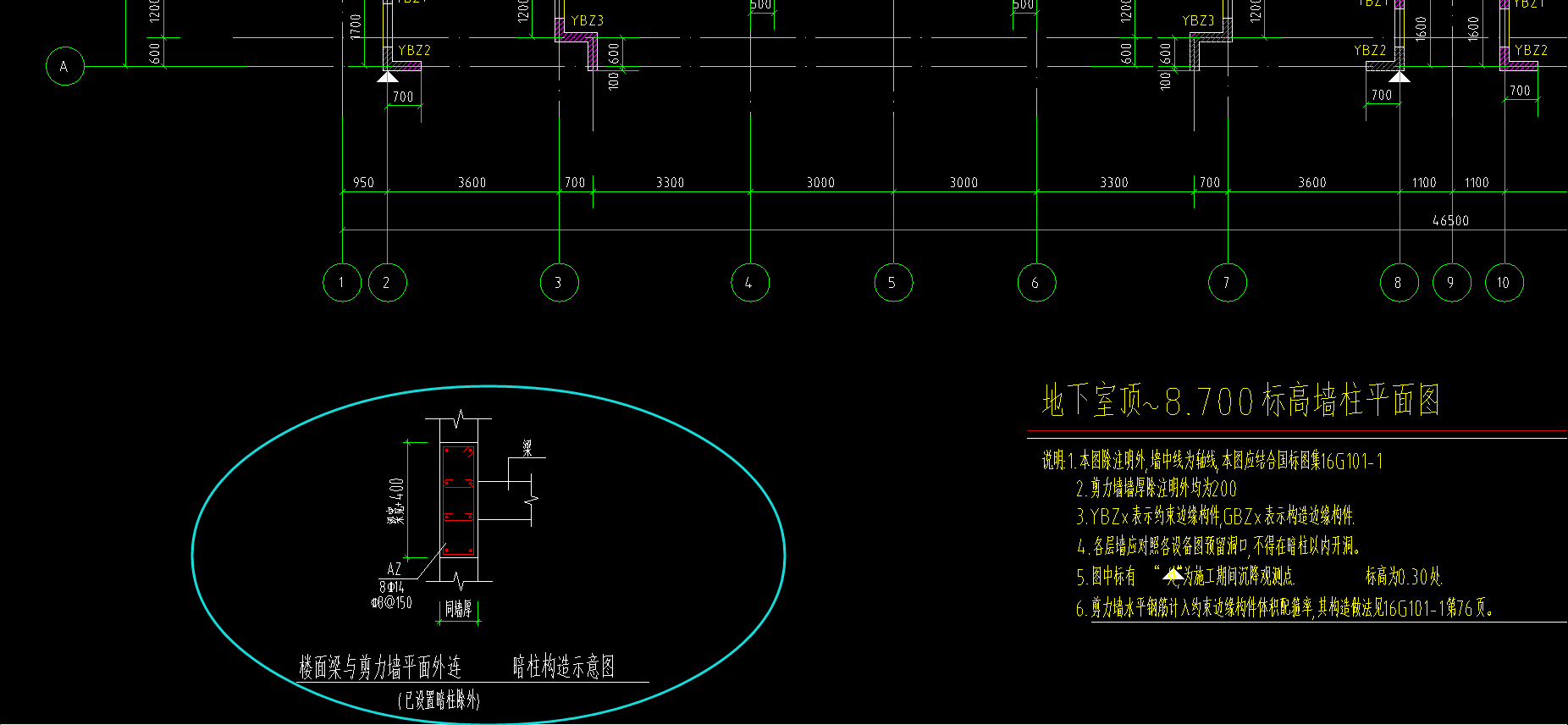
Task: Select note 2 about 剪力墙墙厚 200
Action: (x=1156, y=489)
